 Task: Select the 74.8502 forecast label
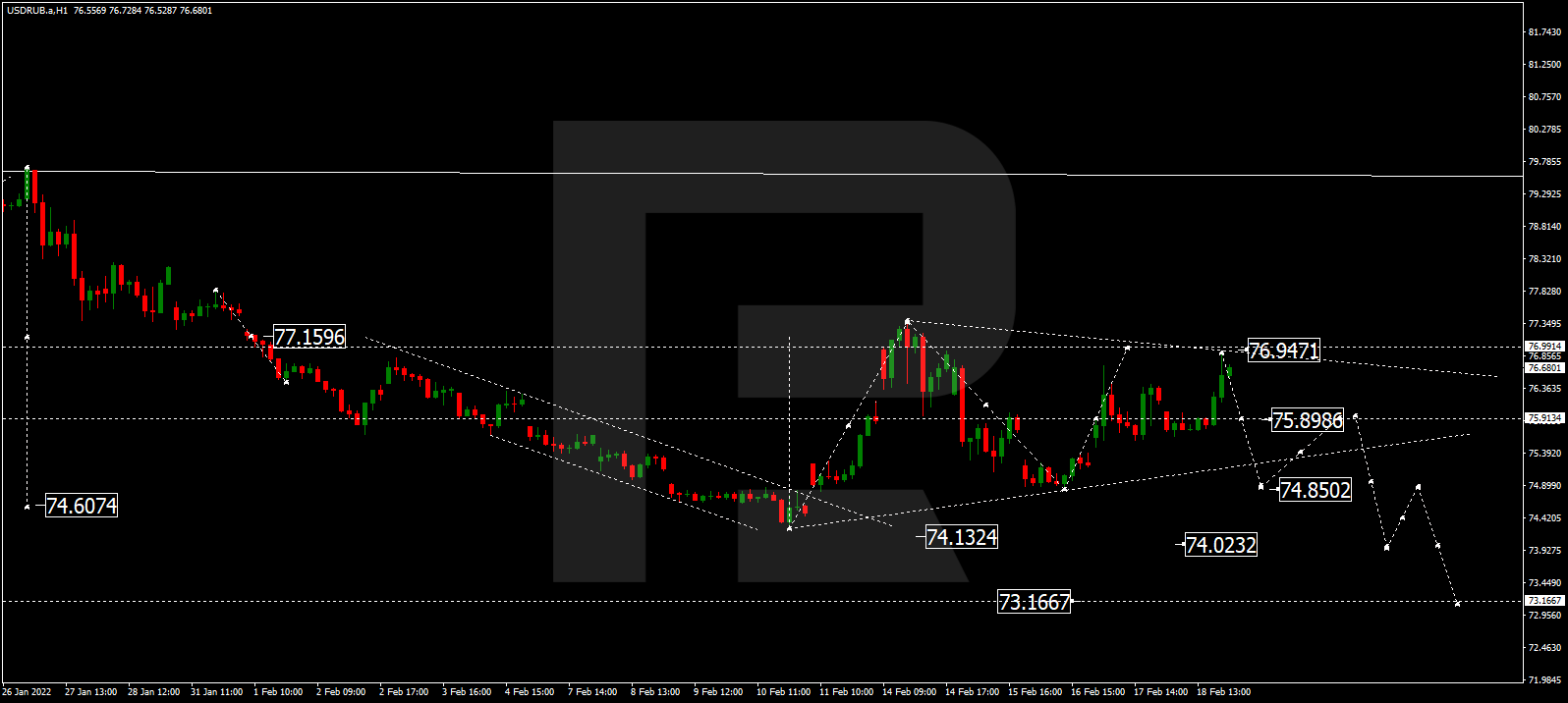[x=1315, y=490]
